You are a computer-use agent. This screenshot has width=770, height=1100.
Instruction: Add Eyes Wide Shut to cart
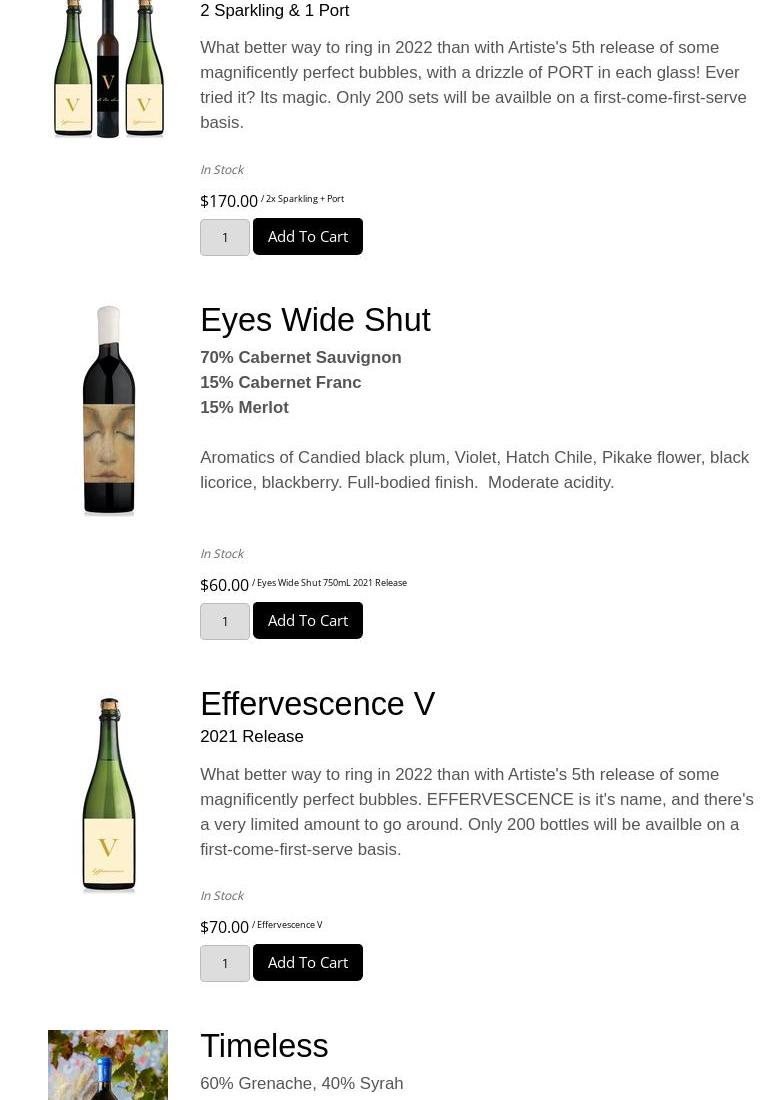pos(307,621)
